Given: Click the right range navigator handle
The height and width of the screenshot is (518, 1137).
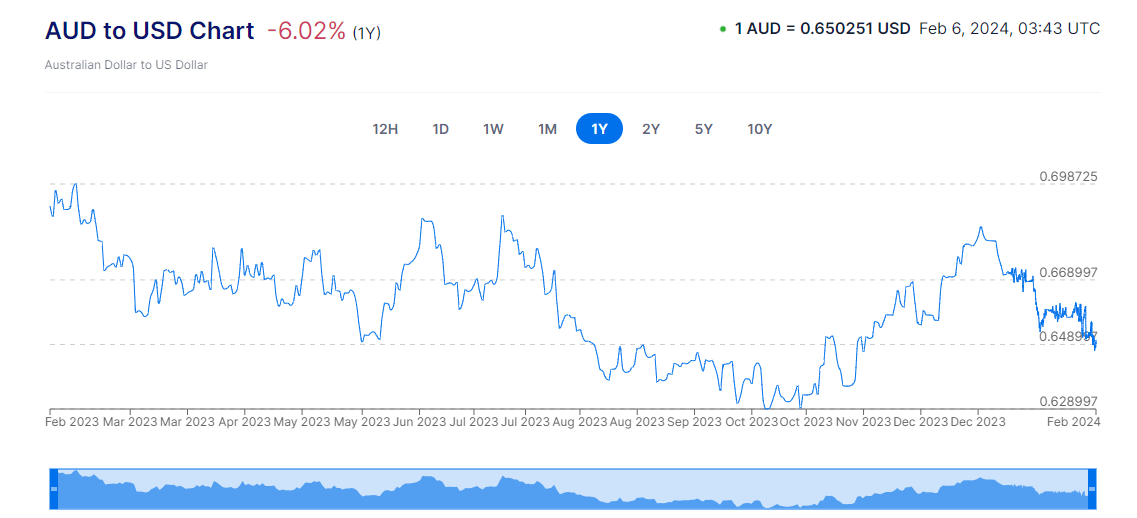Looking at the screenshot, I should point(1092,489).
